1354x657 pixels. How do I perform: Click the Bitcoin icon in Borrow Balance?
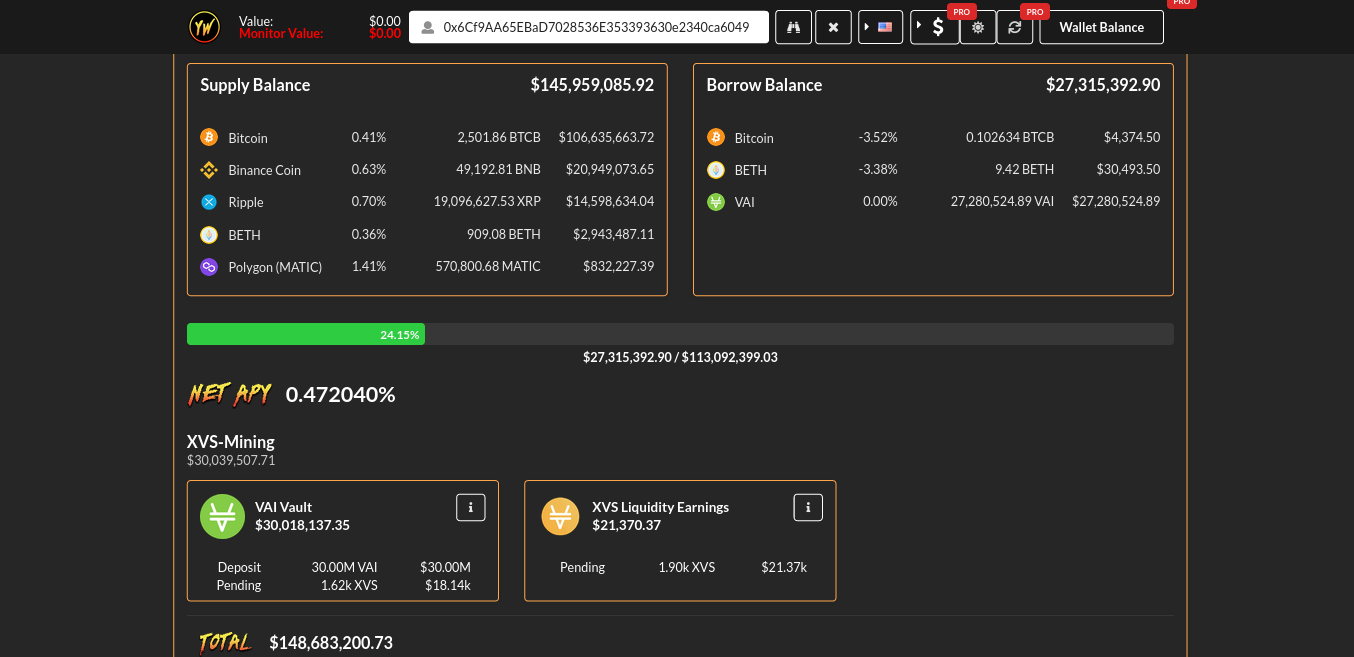[716, 137]
